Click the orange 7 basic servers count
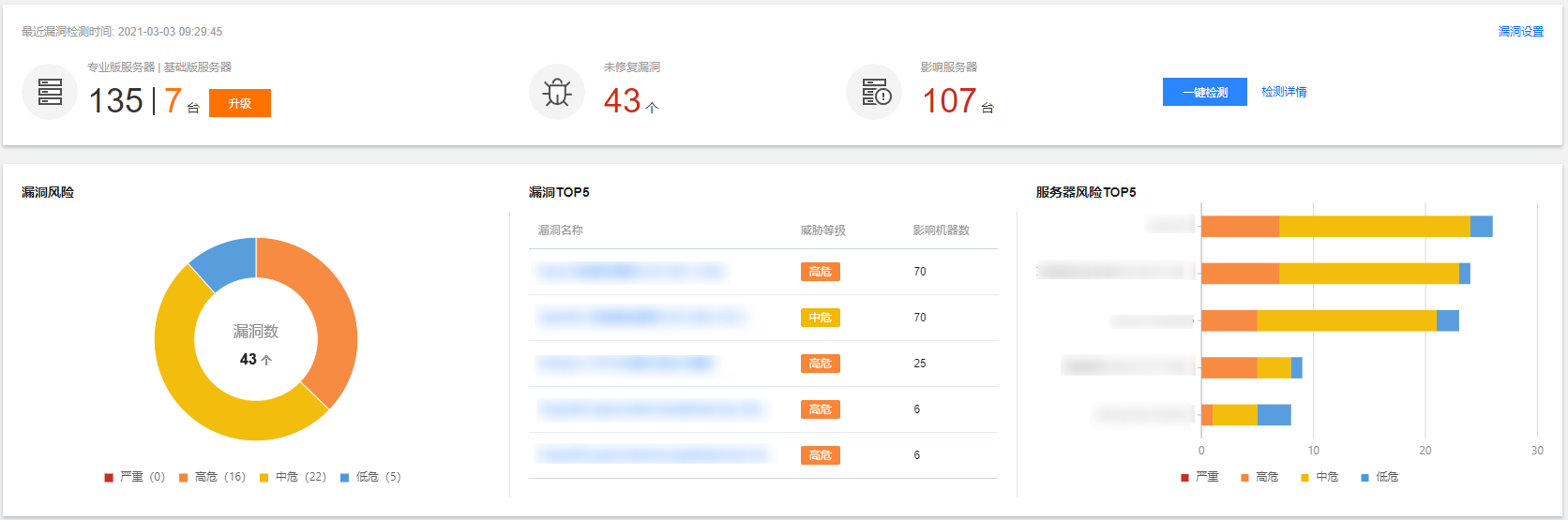 173,101
